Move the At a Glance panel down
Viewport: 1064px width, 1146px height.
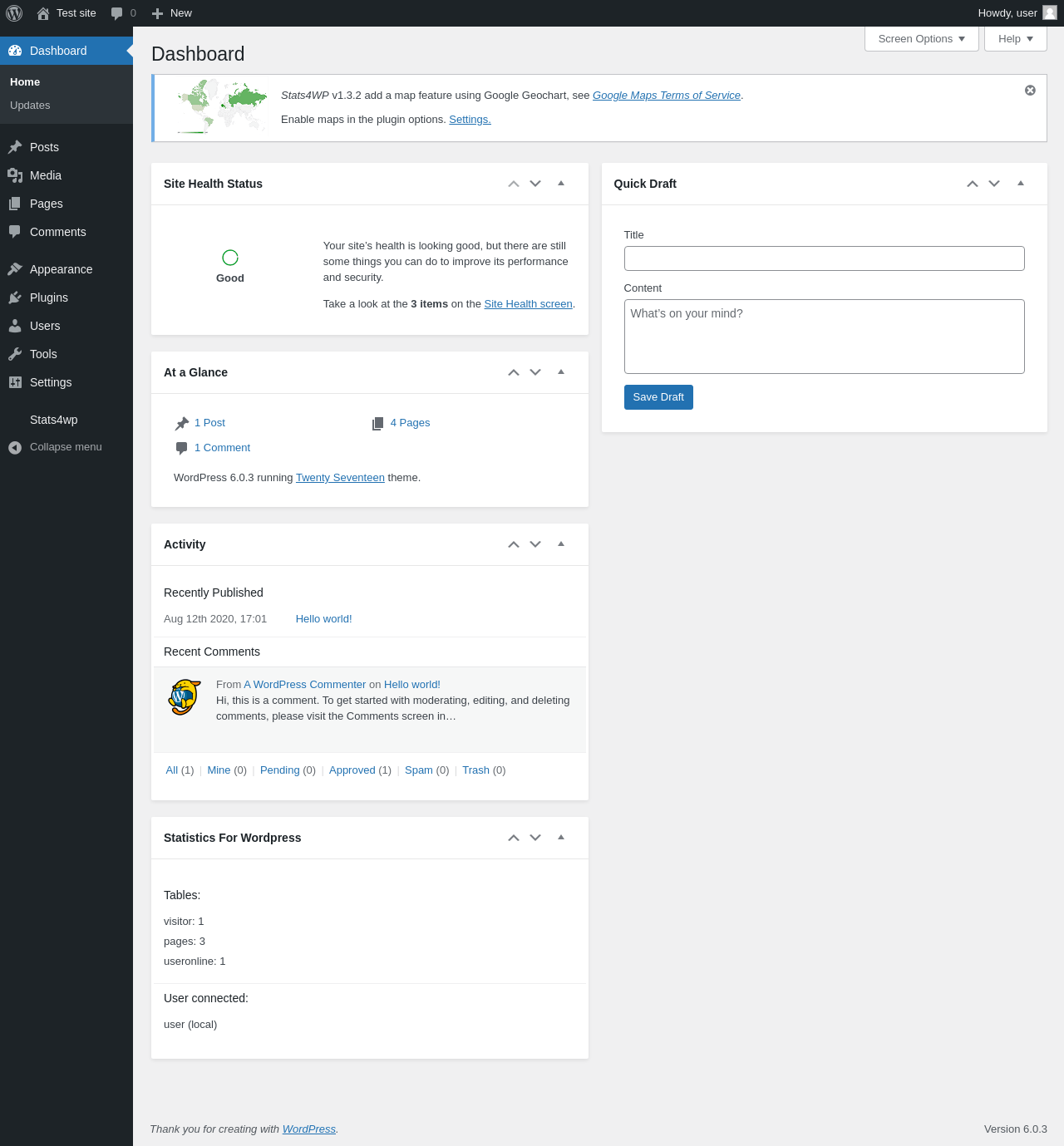535,372
